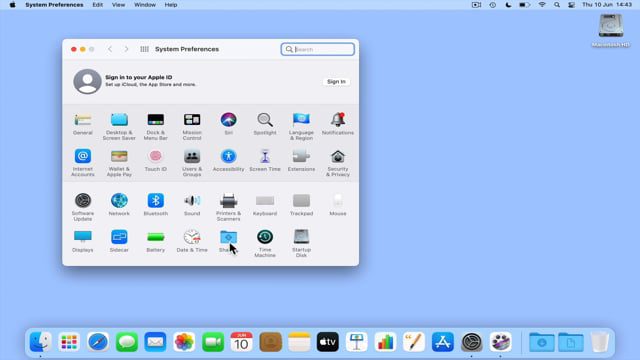Open Date & Time preferences
The width and height of the screenshot is (640, 360).
192,241
